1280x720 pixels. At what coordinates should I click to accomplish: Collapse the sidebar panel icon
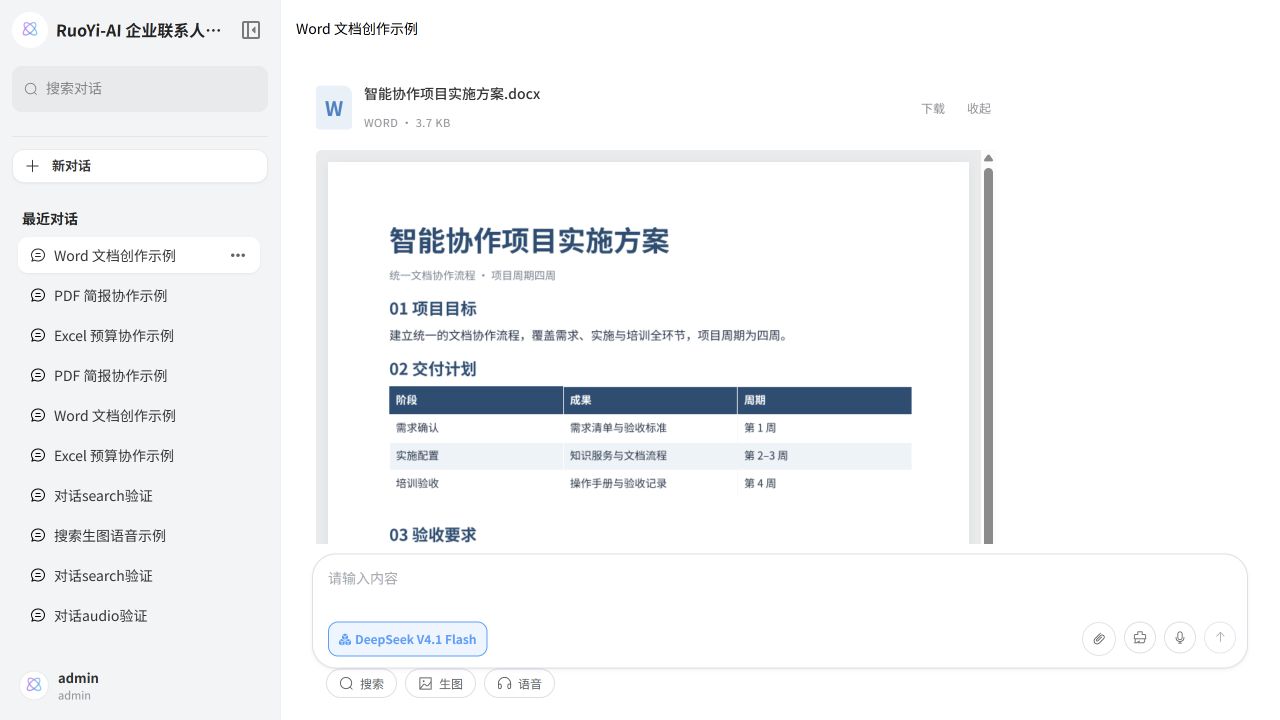pyautogui.click(x=251, y=30)
